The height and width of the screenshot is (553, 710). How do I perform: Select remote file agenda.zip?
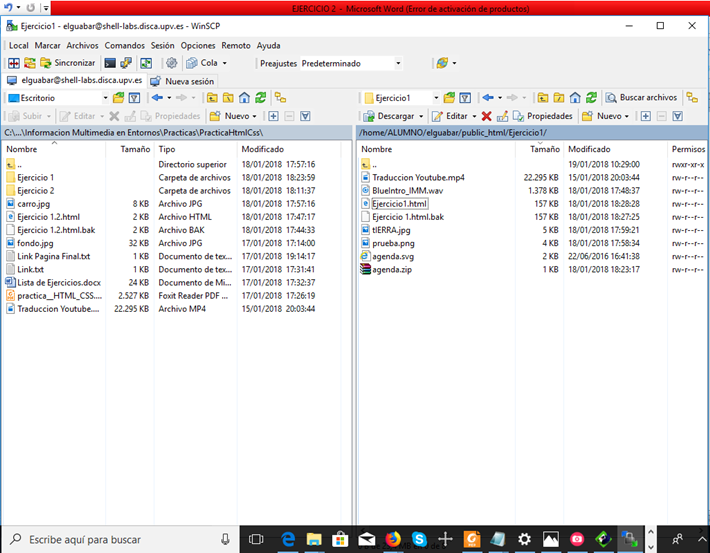click(392, 269)
